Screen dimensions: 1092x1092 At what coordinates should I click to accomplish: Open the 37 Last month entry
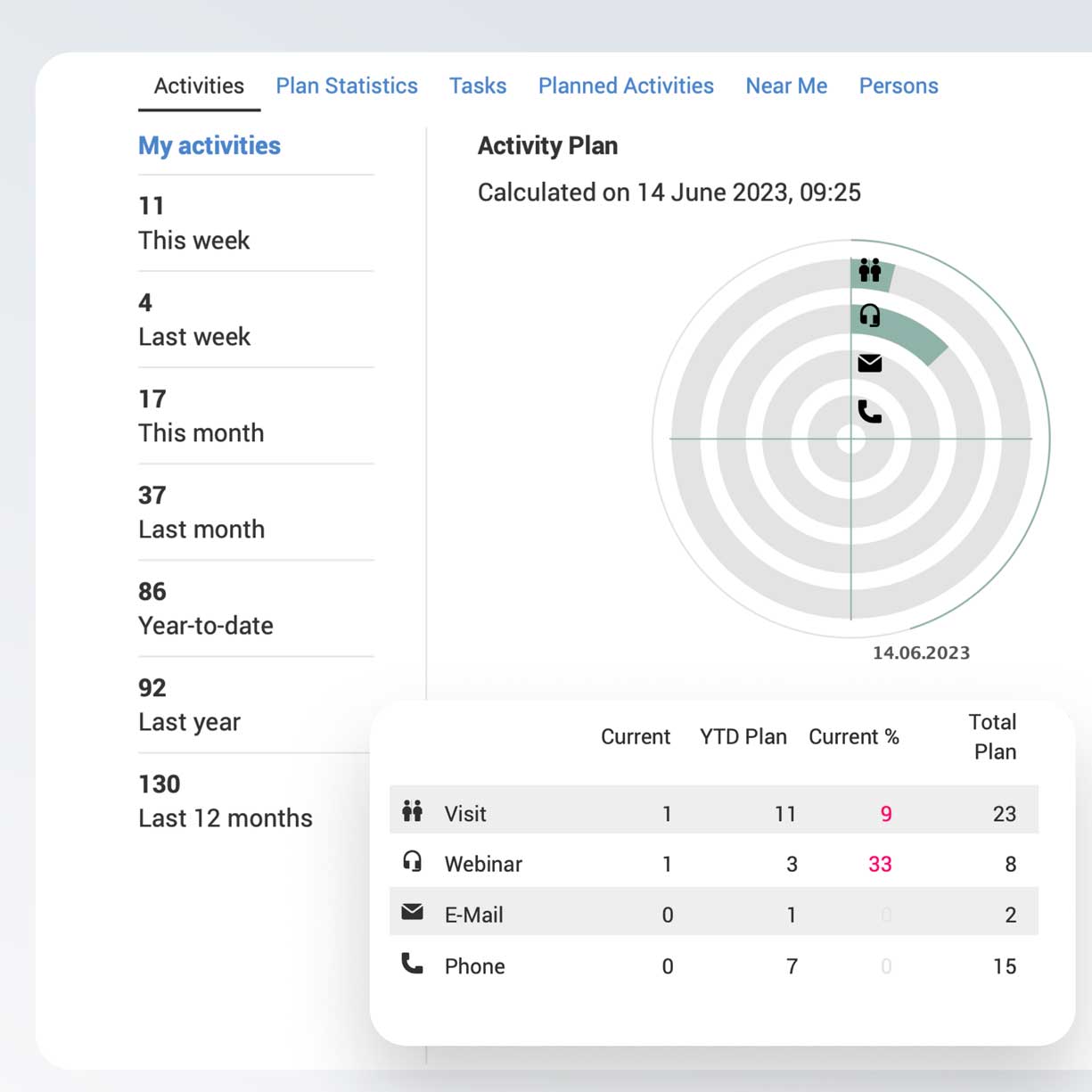(x=256, y=512)
